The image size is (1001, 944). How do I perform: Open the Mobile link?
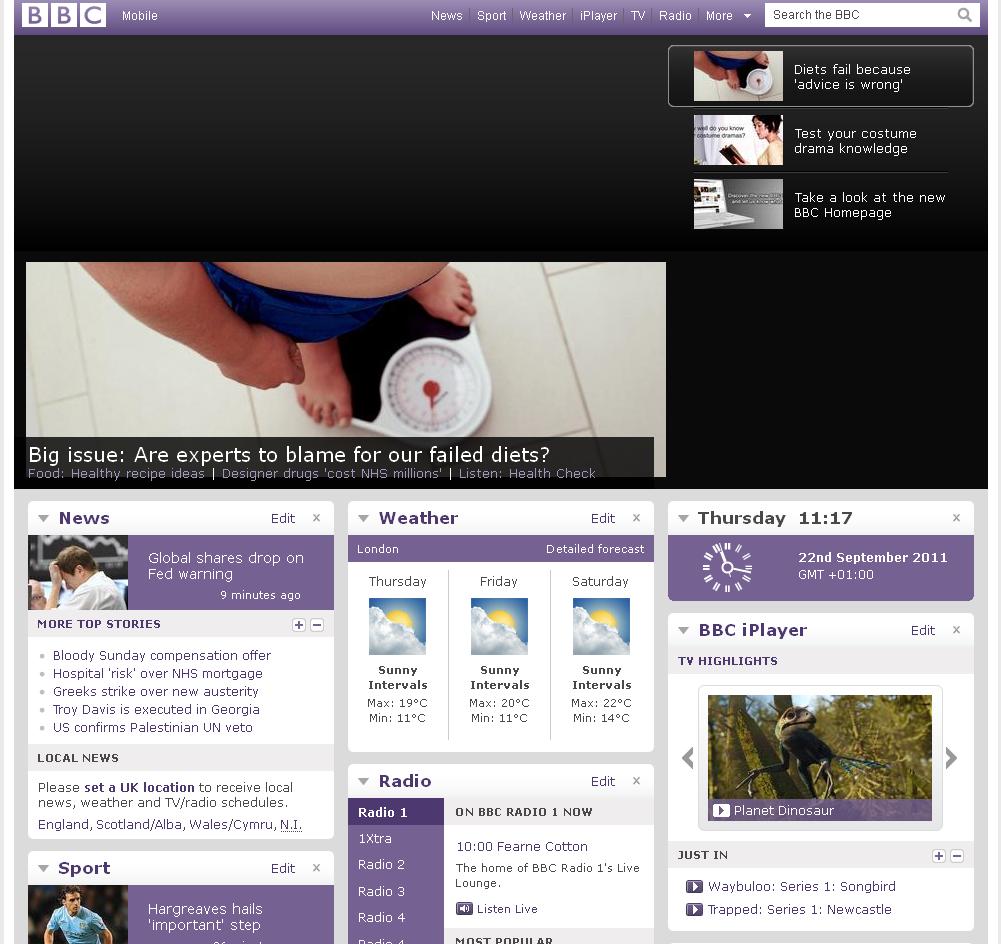140,15
